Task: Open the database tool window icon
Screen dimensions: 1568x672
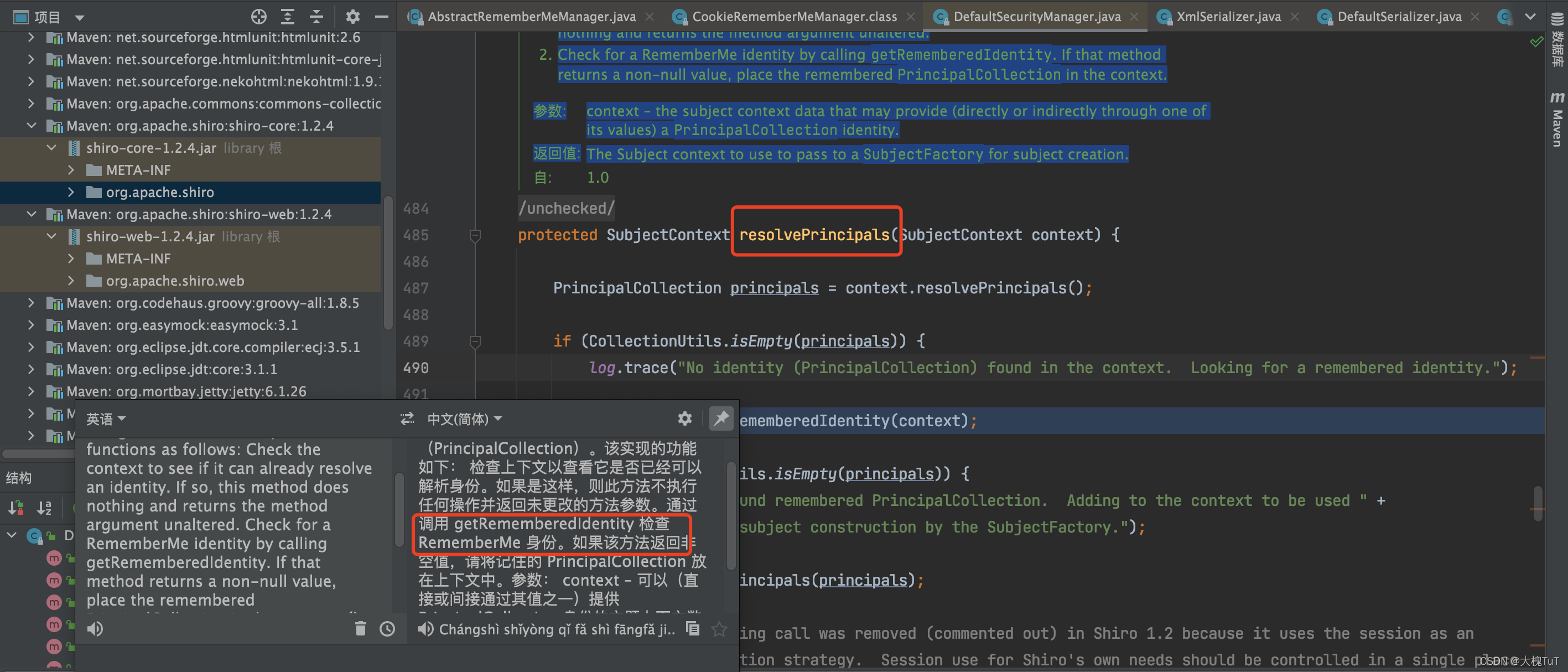Action: point(1557,41)
